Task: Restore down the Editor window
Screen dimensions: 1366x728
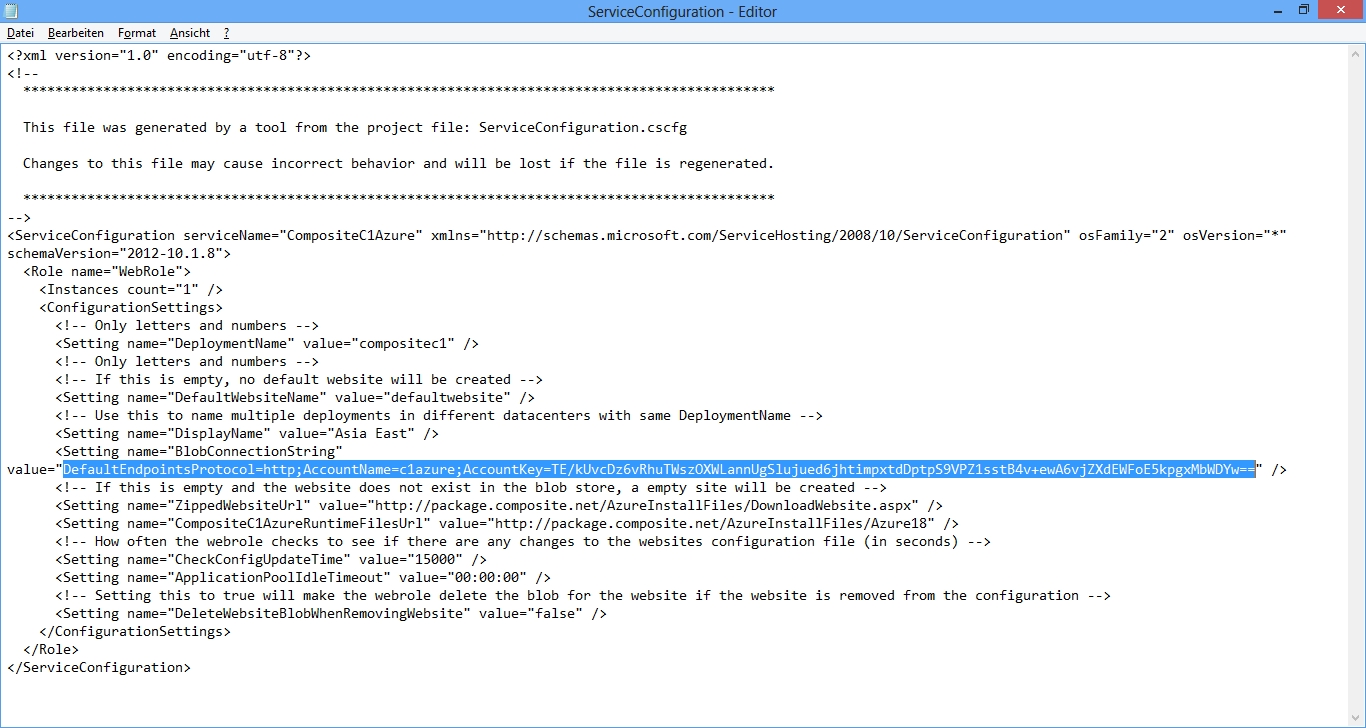Action: (1304, 10)
